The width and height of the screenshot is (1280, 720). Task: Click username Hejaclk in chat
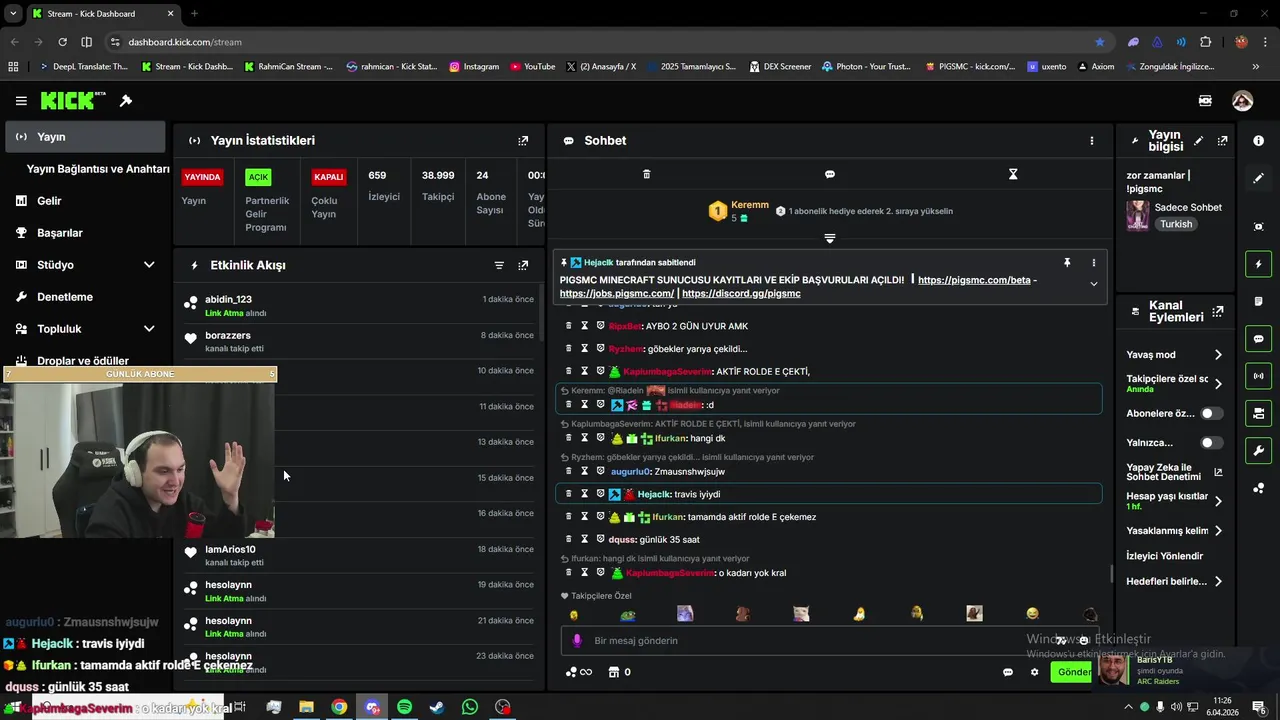click(x=654, y=494)
